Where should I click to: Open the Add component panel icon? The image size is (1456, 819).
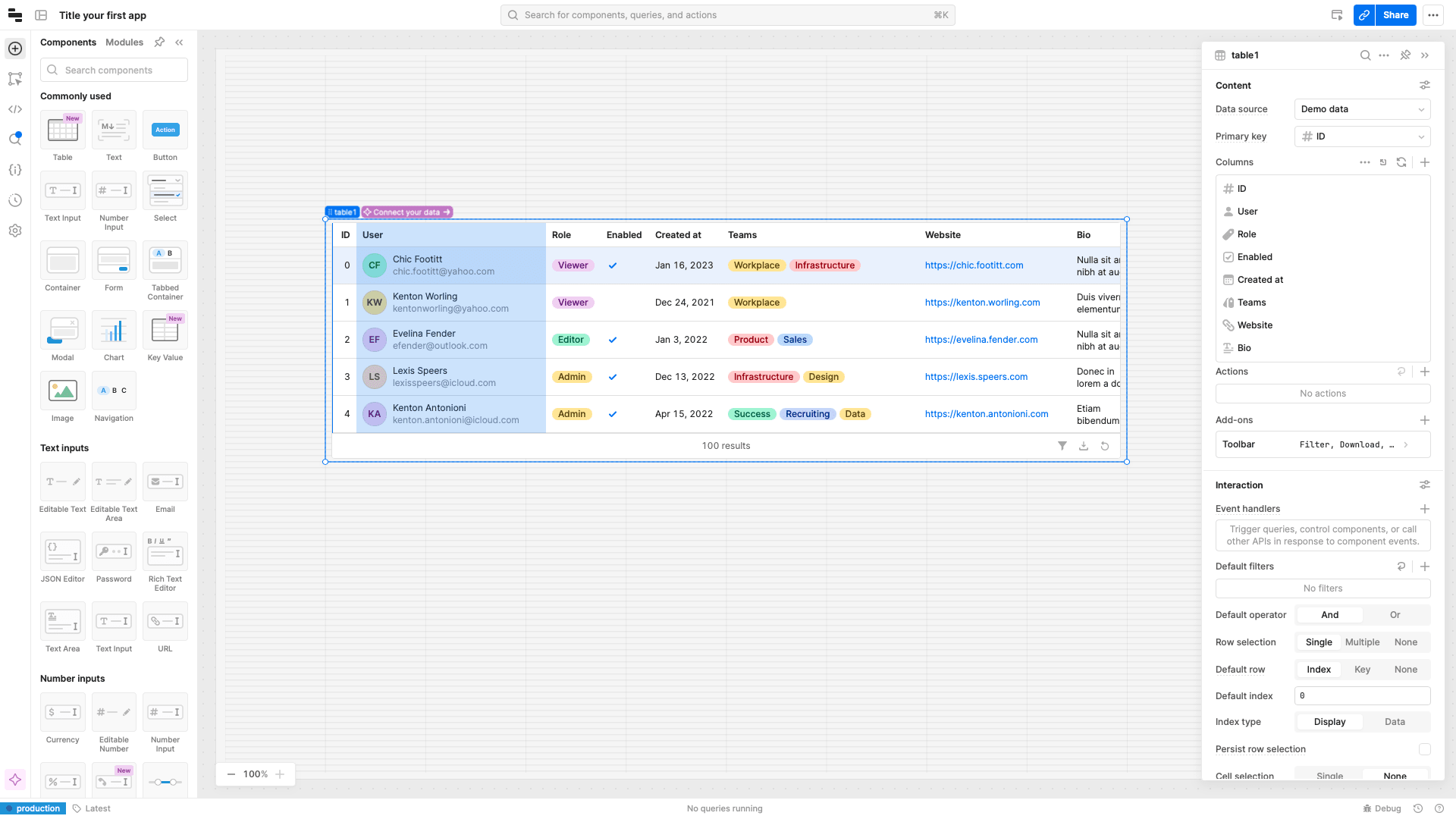15,49
